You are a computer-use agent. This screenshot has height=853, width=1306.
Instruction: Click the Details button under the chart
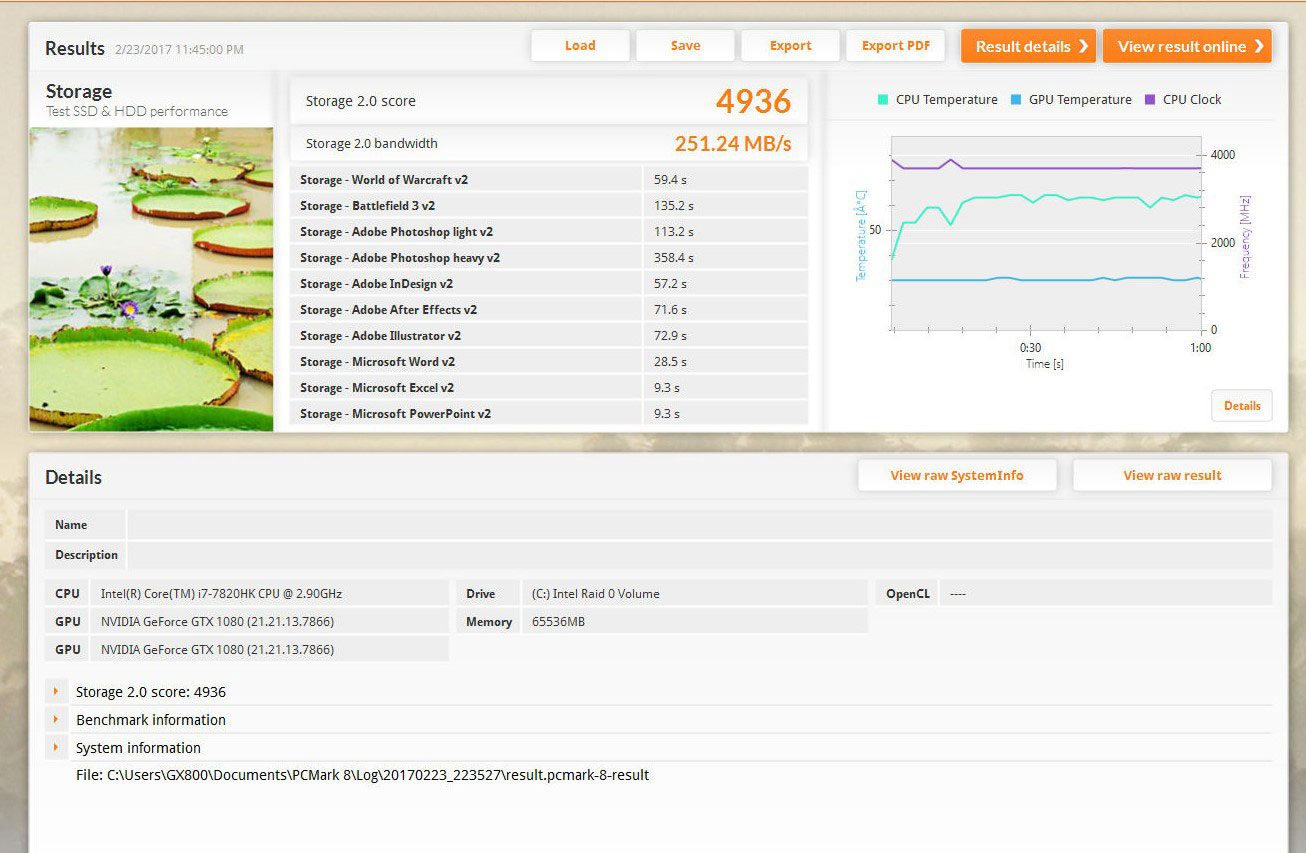click(x=1242, y=406)
